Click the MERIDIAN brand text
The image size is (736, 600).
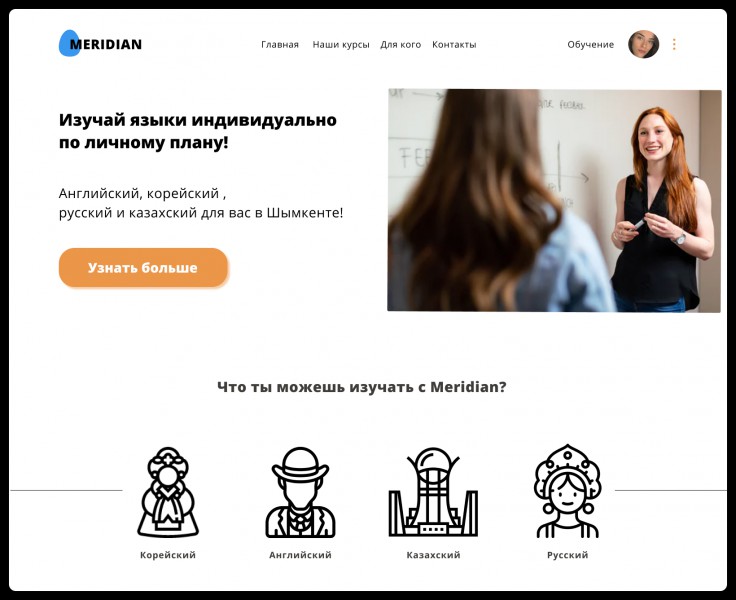pos(106,45)
